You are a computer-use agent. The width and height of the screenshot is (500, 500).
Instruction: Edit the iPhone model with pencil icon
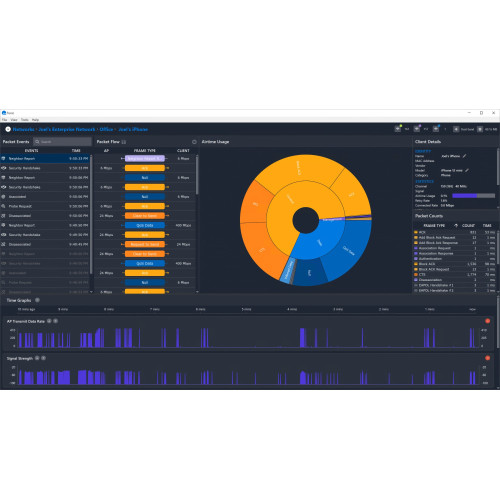pyautogui.click(x=467, y=170)
